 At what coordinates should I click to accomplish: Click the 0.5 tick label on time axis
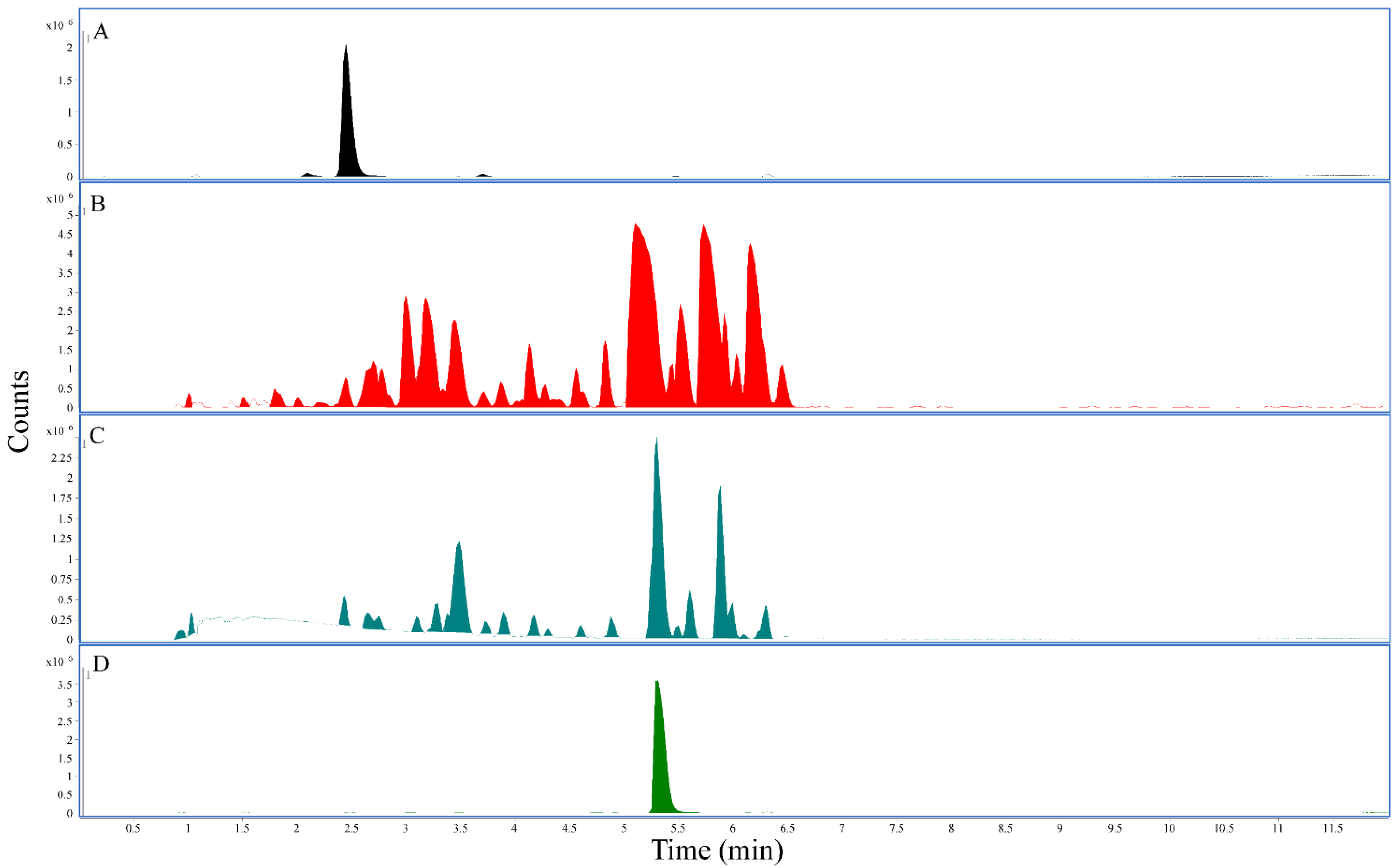tap(132, 829)
